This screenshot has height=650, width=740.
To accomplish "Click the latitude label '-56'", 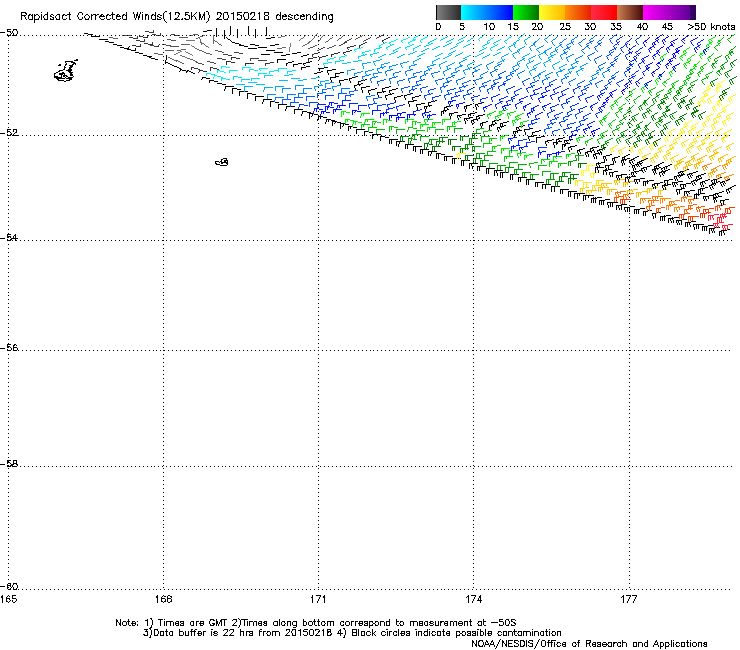I will coord(9,348).
